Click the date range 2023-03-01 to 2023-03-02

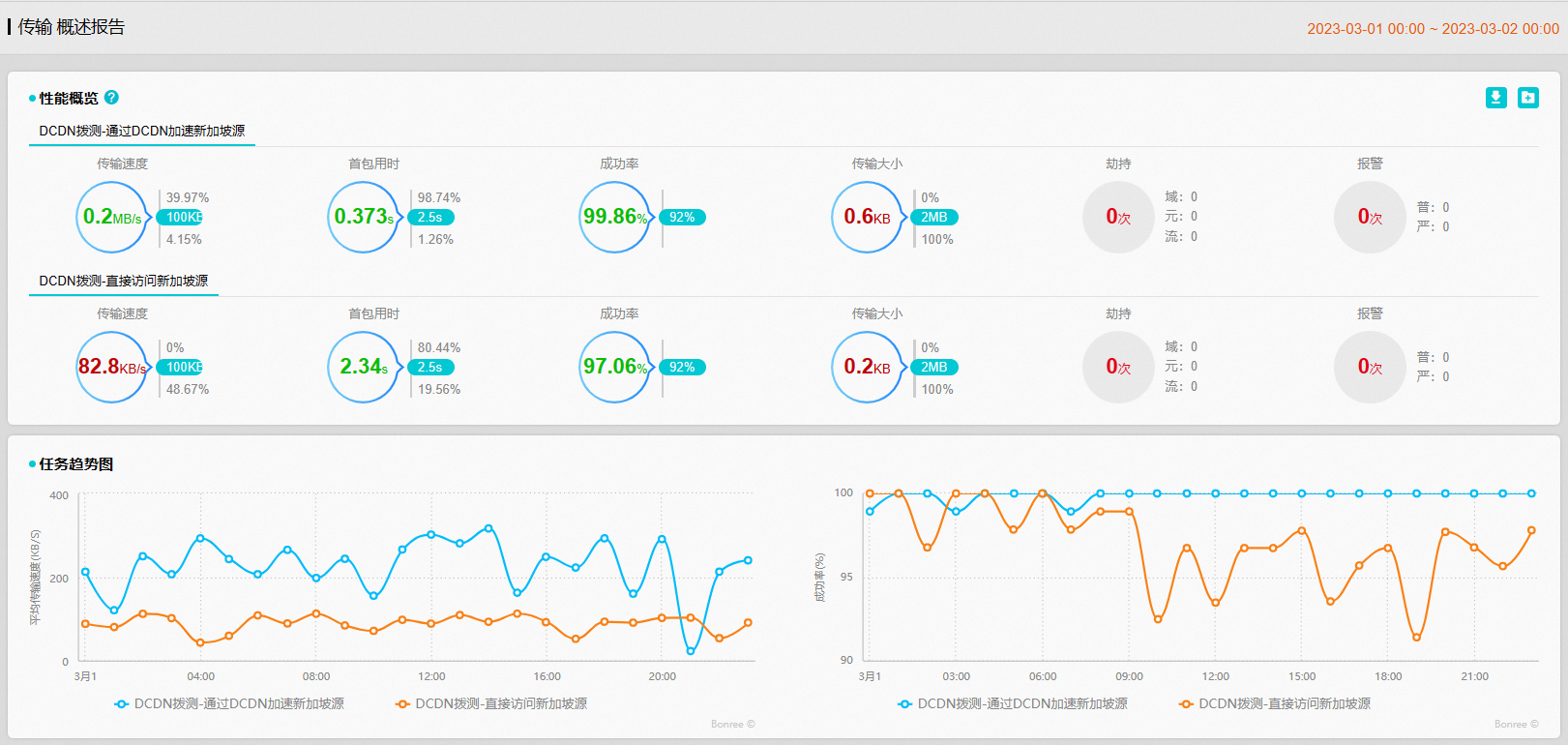[x=1433, y=29]
